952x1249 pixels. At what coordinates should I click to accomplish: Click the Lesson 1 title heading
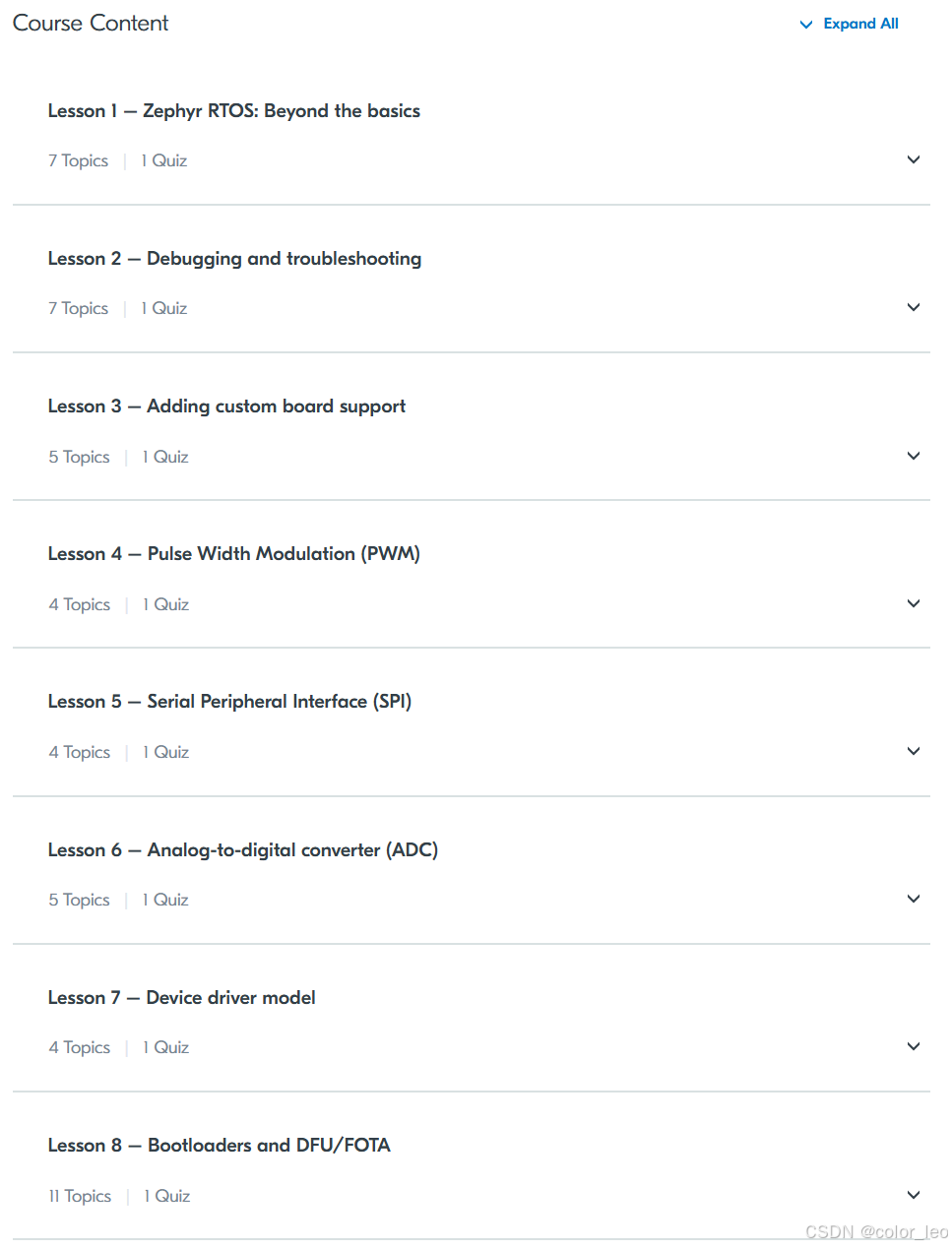234,110
